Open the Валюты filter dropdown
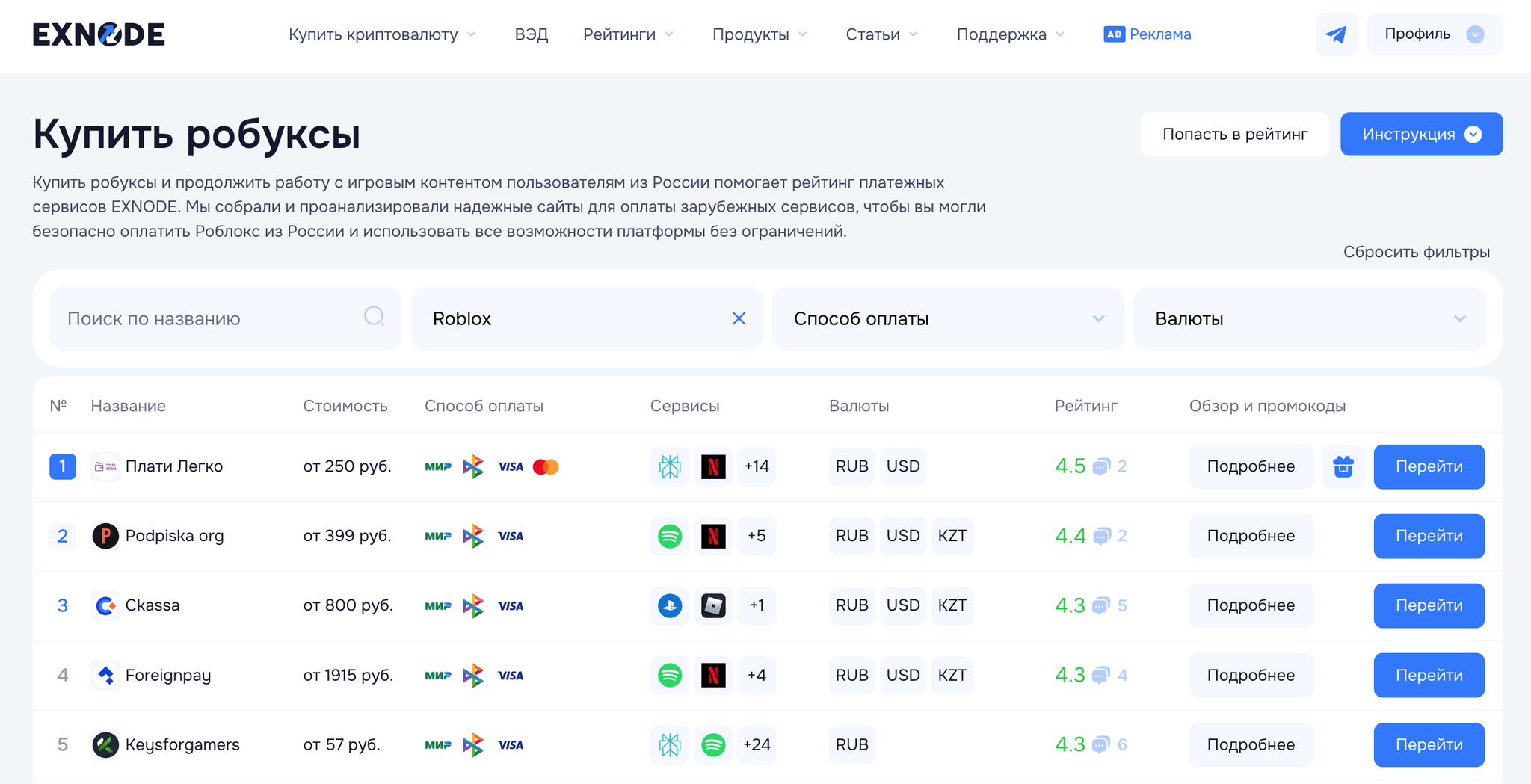 click(1309, 318)
